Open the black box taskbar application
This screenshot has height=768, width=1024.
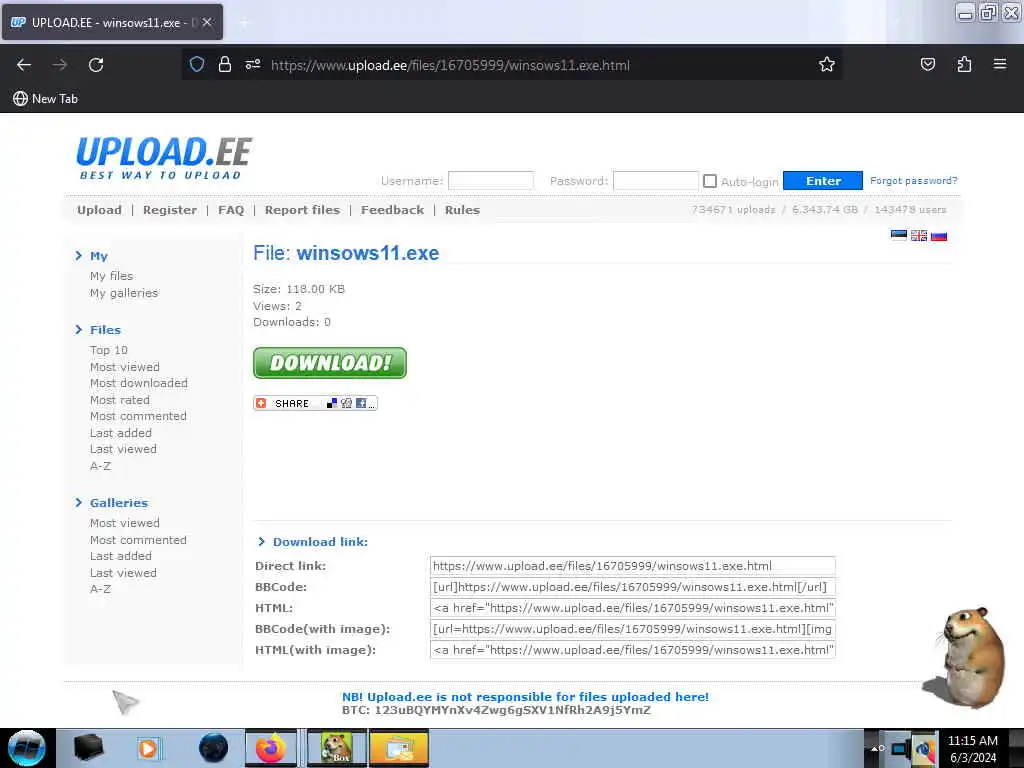[89, 748]
